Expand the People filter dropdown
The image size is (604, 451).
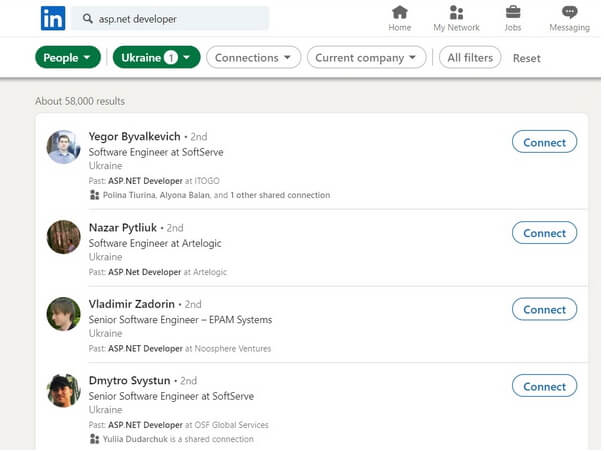[68, 57]
